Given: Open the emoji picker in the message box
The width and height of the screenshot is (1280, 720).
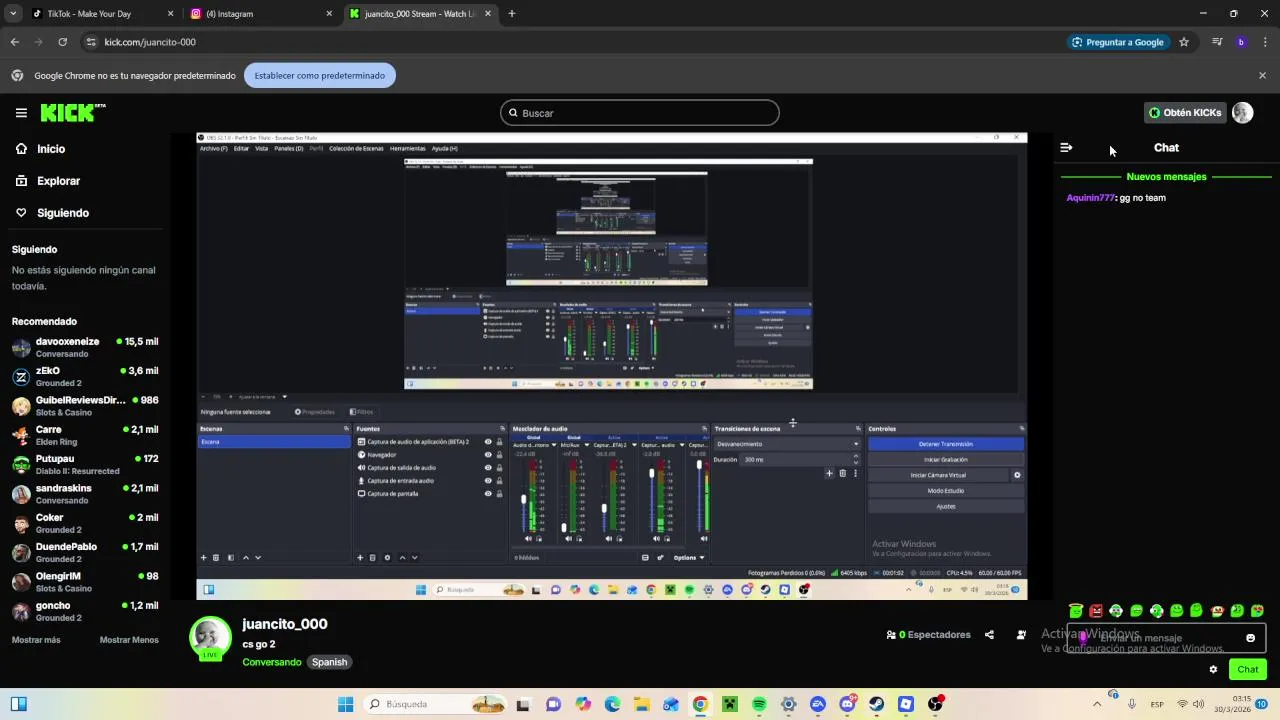Looking at the screenshot, I should click(x=1250, y=638).
